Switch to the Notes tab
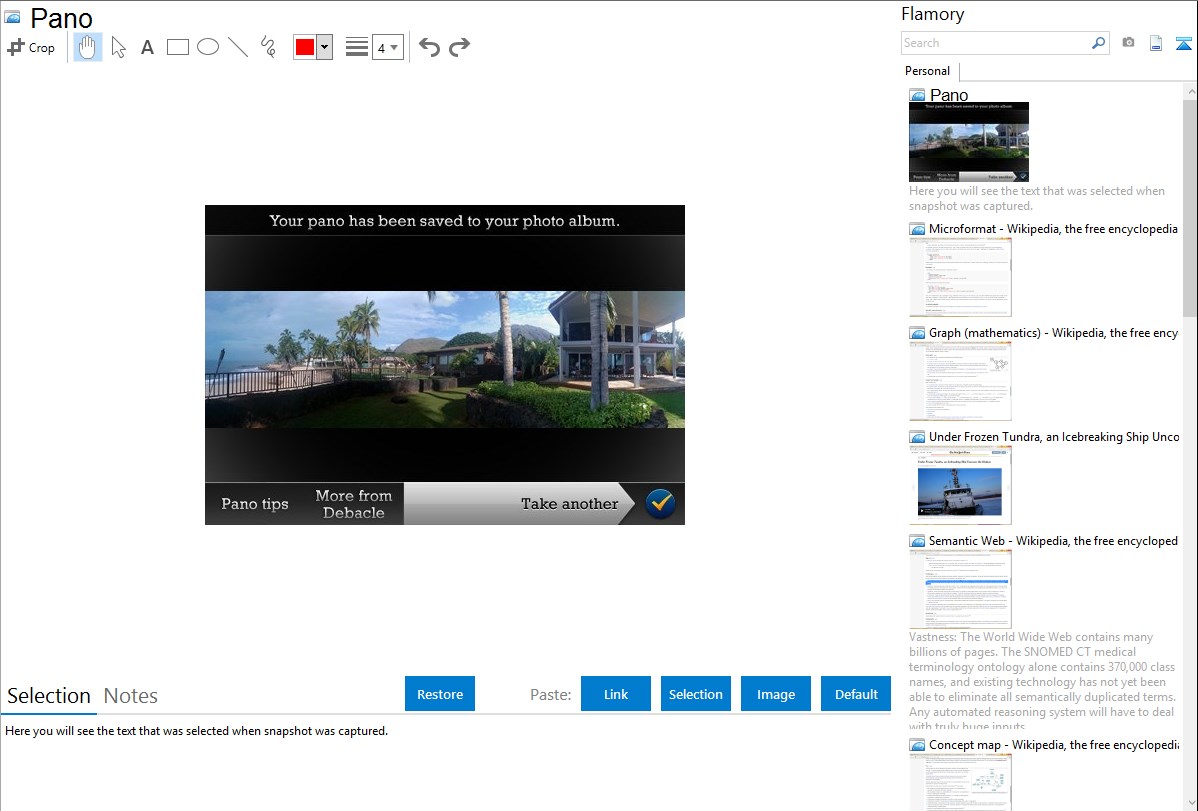This screenshot has width=1198, height=811. 131,696
